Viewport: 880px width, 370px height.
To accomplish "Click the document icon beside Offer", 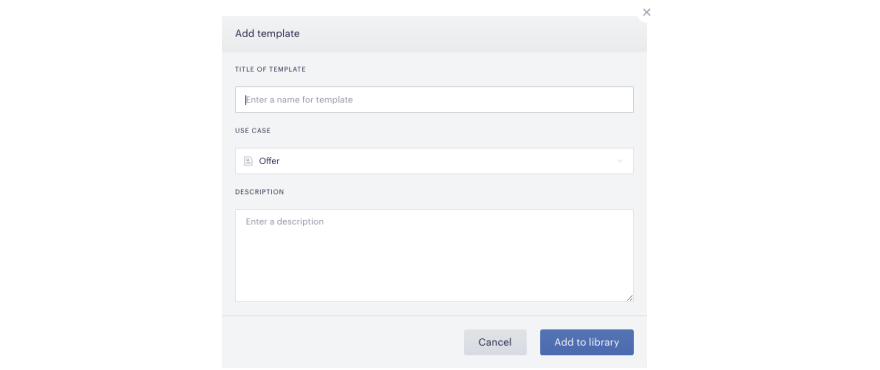I will pyautogui.click(x=248, y=161).
